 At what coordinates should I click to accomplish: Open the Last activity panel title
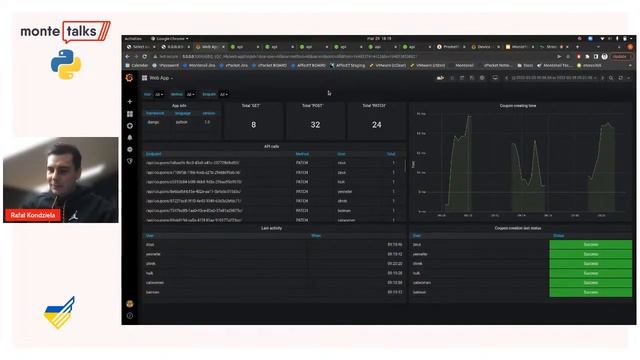click(271, 228)
